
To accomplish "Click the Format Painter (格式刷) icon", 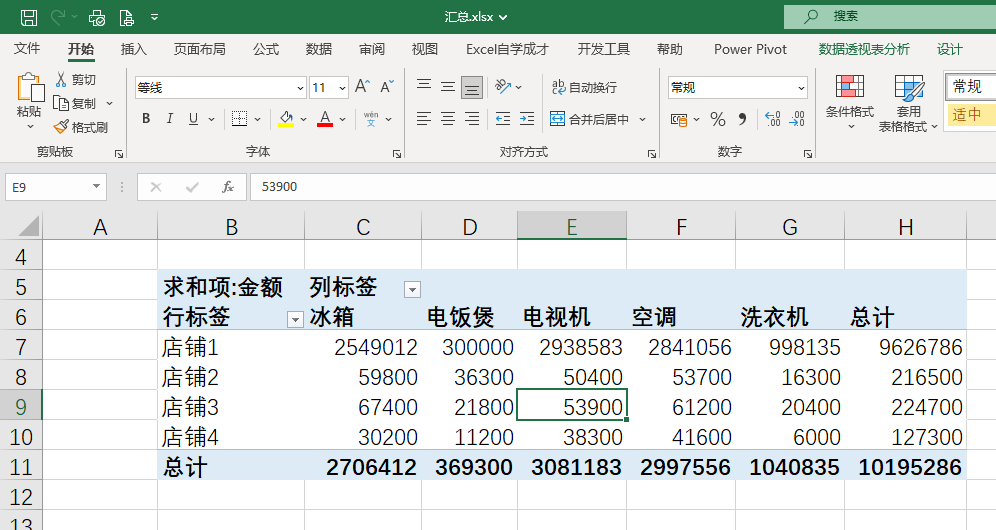I will [61, 127].
